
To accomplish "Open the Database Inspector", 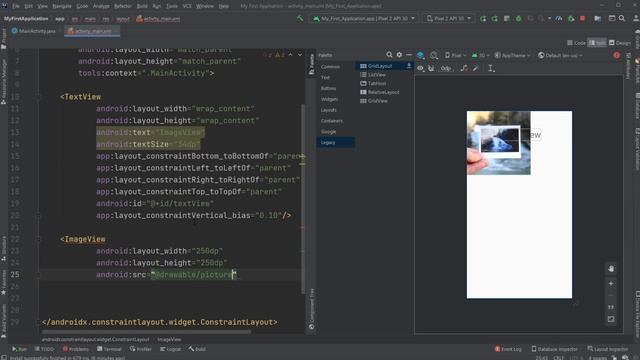I will 554,349.
